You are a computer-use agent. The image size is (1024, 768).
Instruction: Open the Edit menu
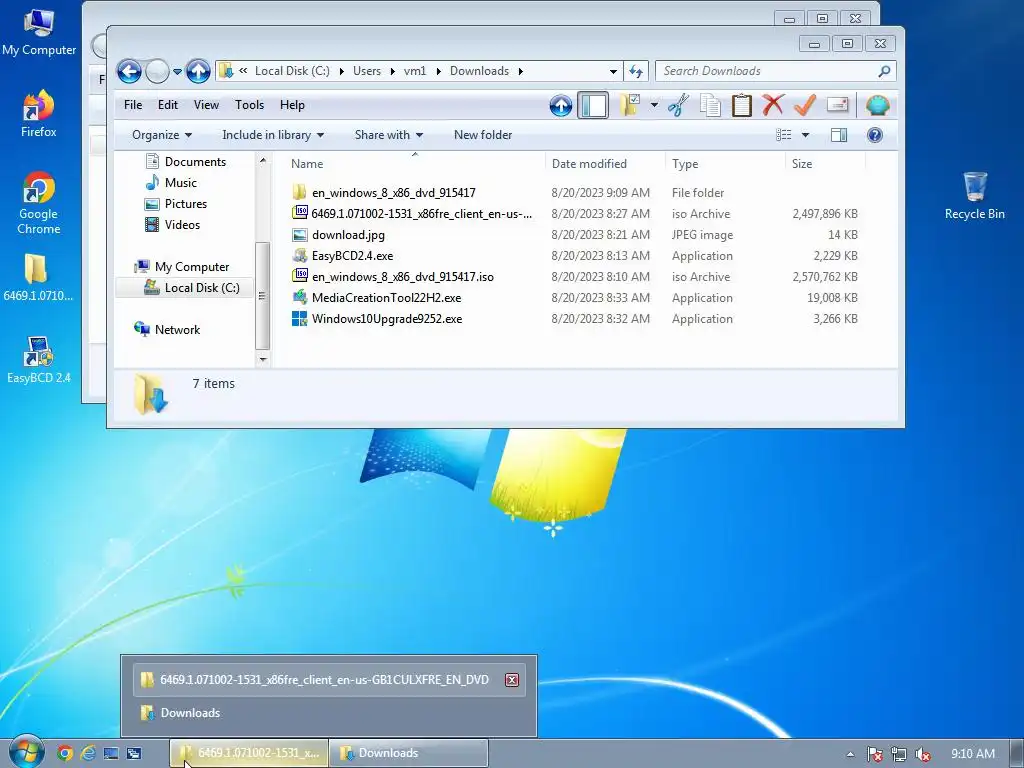tap(168, 104)
